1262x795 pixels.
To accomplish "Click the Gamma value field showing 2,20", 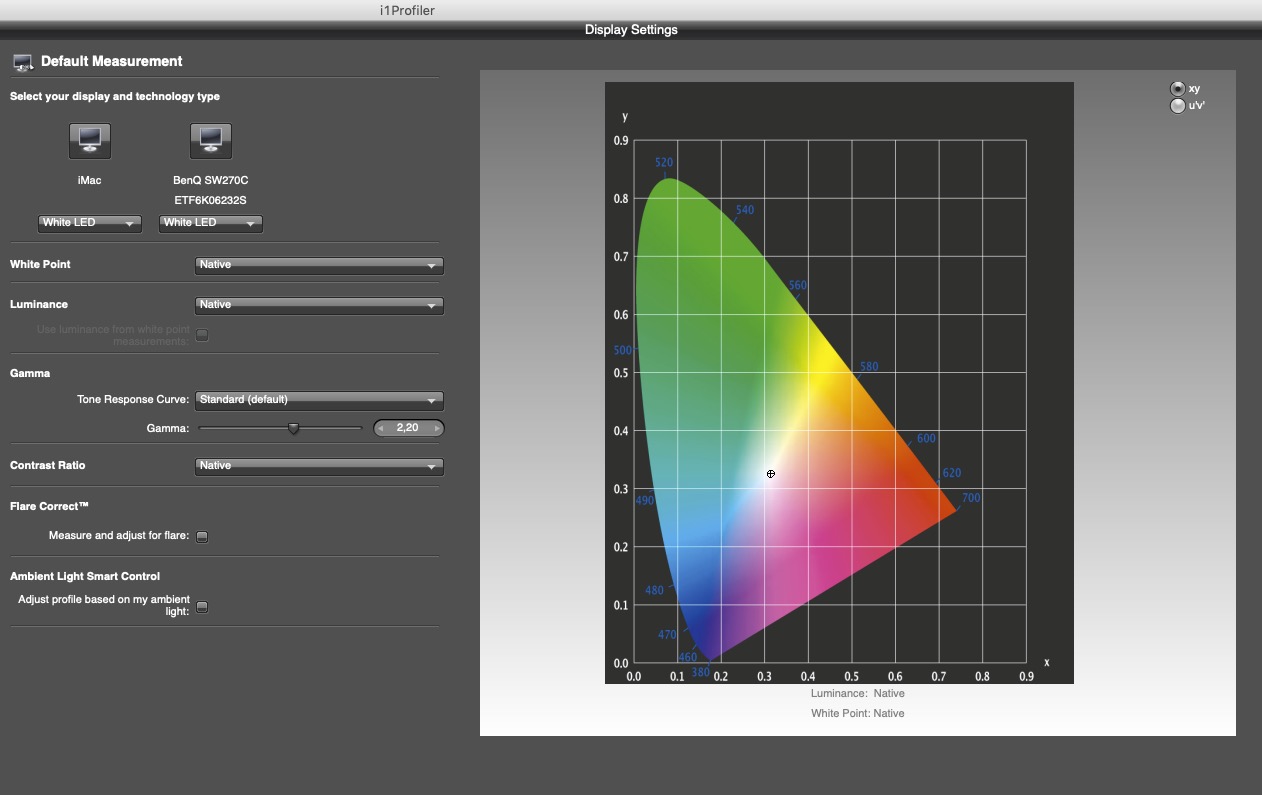I will (x=408, y=429).
